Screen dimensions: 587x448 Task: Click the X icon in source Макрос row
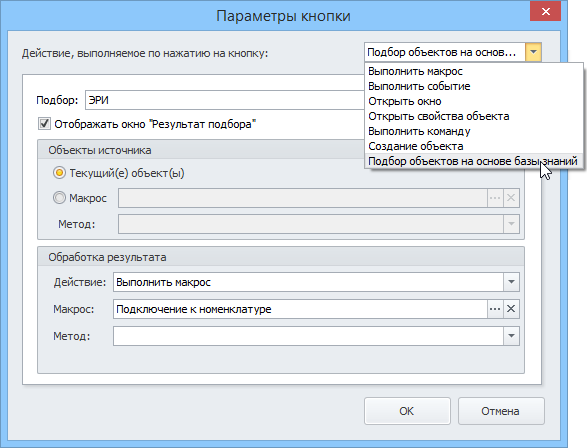click(511, 198)
